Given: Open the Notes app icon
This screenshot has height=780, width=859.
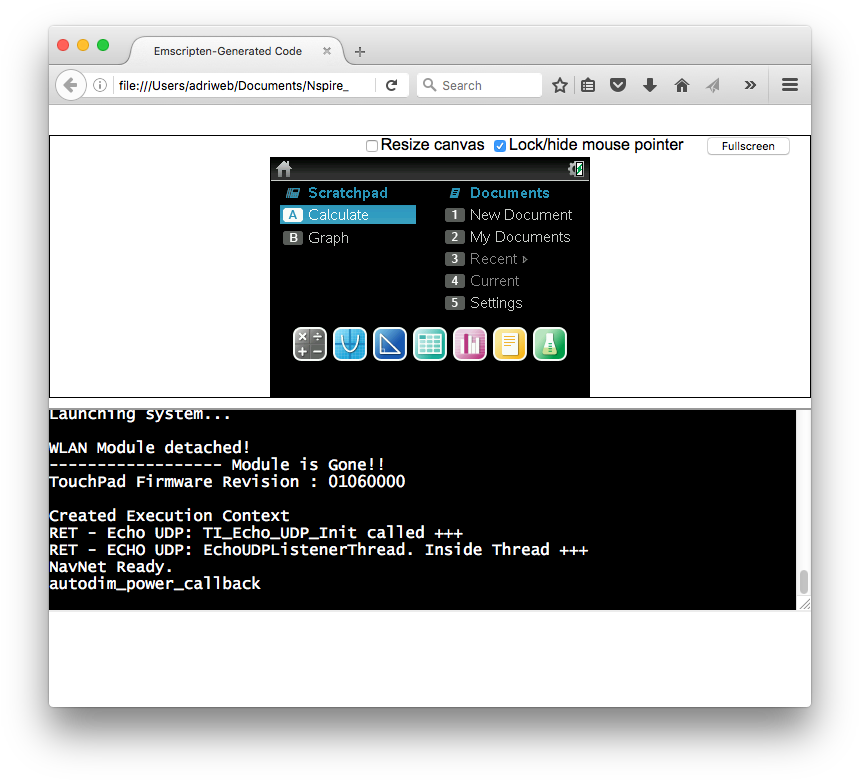Looking at the screenshot, I should (509, 345).
